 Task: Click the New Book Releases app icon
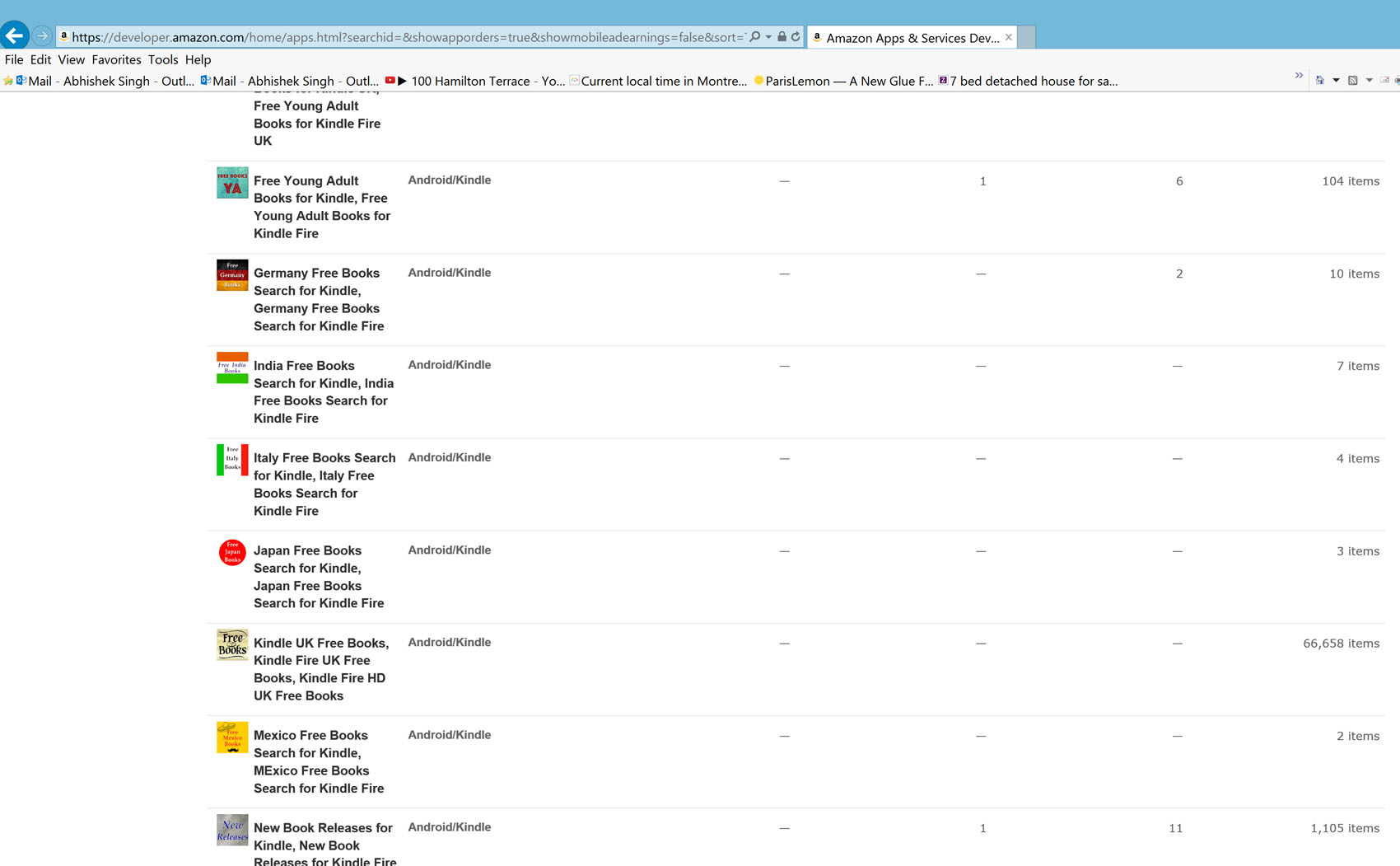[232, 830]
